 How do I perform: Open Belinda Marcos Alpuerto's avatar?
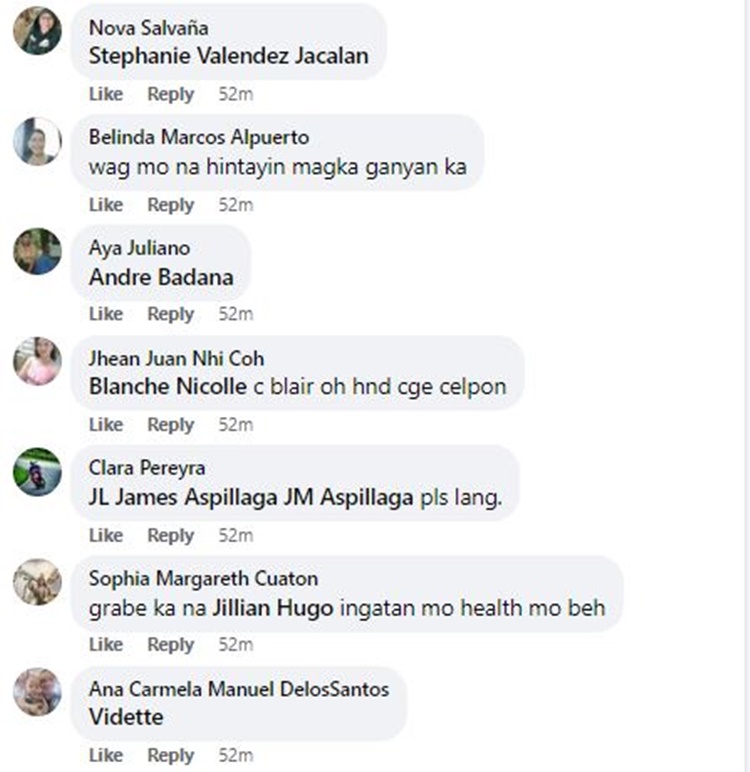pyautogui.click(x=37, y=141)
